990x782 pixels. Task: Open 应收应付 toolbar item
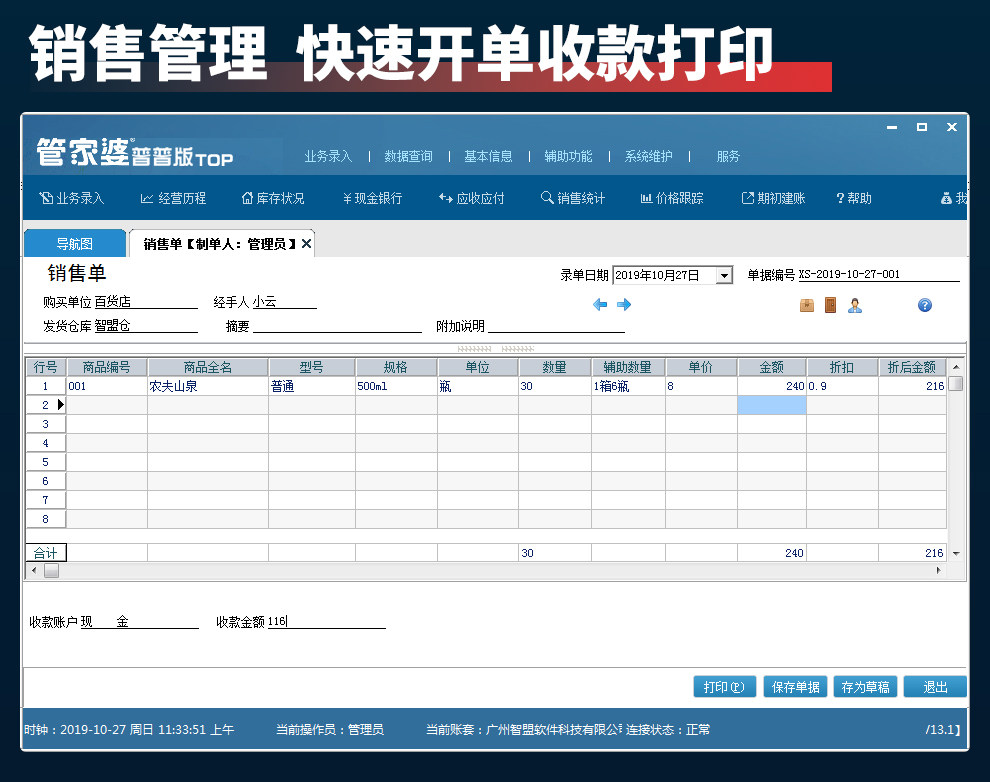472,198
